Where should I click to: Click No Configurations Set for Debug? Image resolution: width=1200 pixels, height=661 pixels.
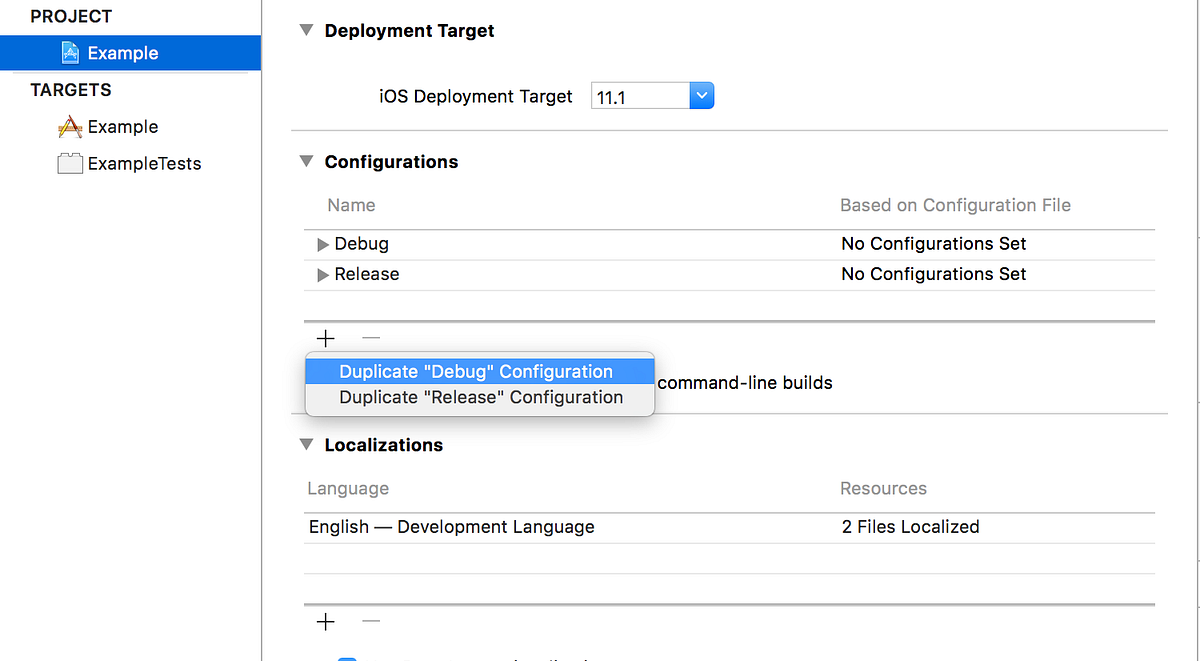(x=933, y=243)
